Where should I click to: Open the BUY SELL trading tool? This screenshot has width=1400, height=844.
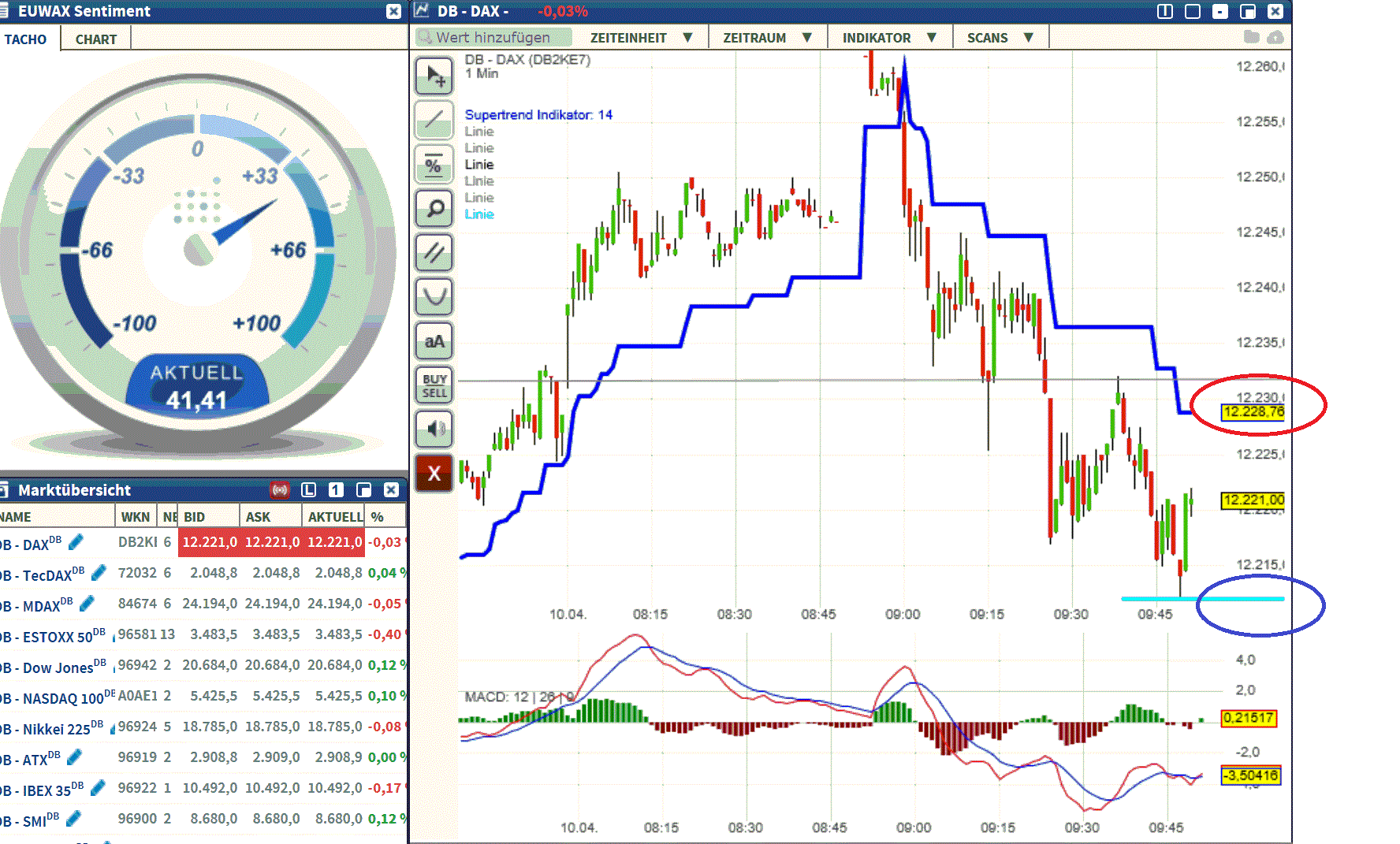click(434, 385)
